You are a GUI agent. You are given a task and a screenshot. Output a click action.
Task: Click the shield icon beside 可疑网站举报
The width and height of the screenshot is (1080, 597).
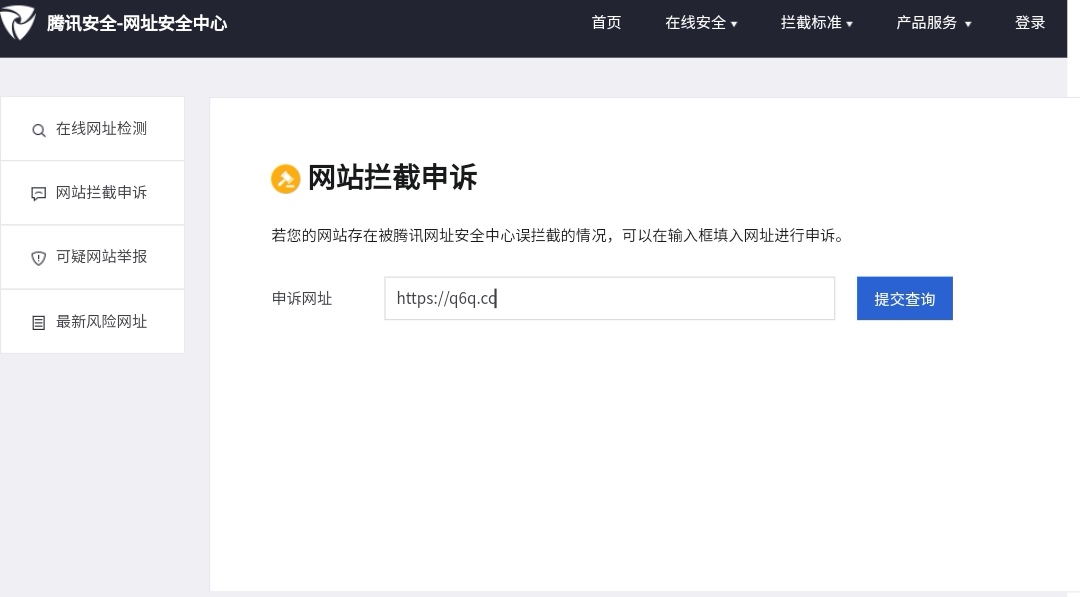pos(39,258)
